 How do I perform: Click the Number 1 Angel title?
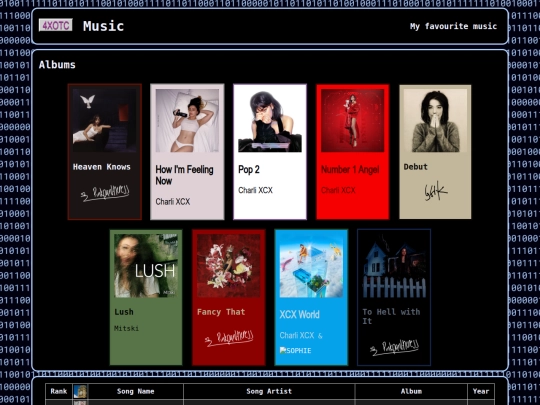click(x=350, y=169)
